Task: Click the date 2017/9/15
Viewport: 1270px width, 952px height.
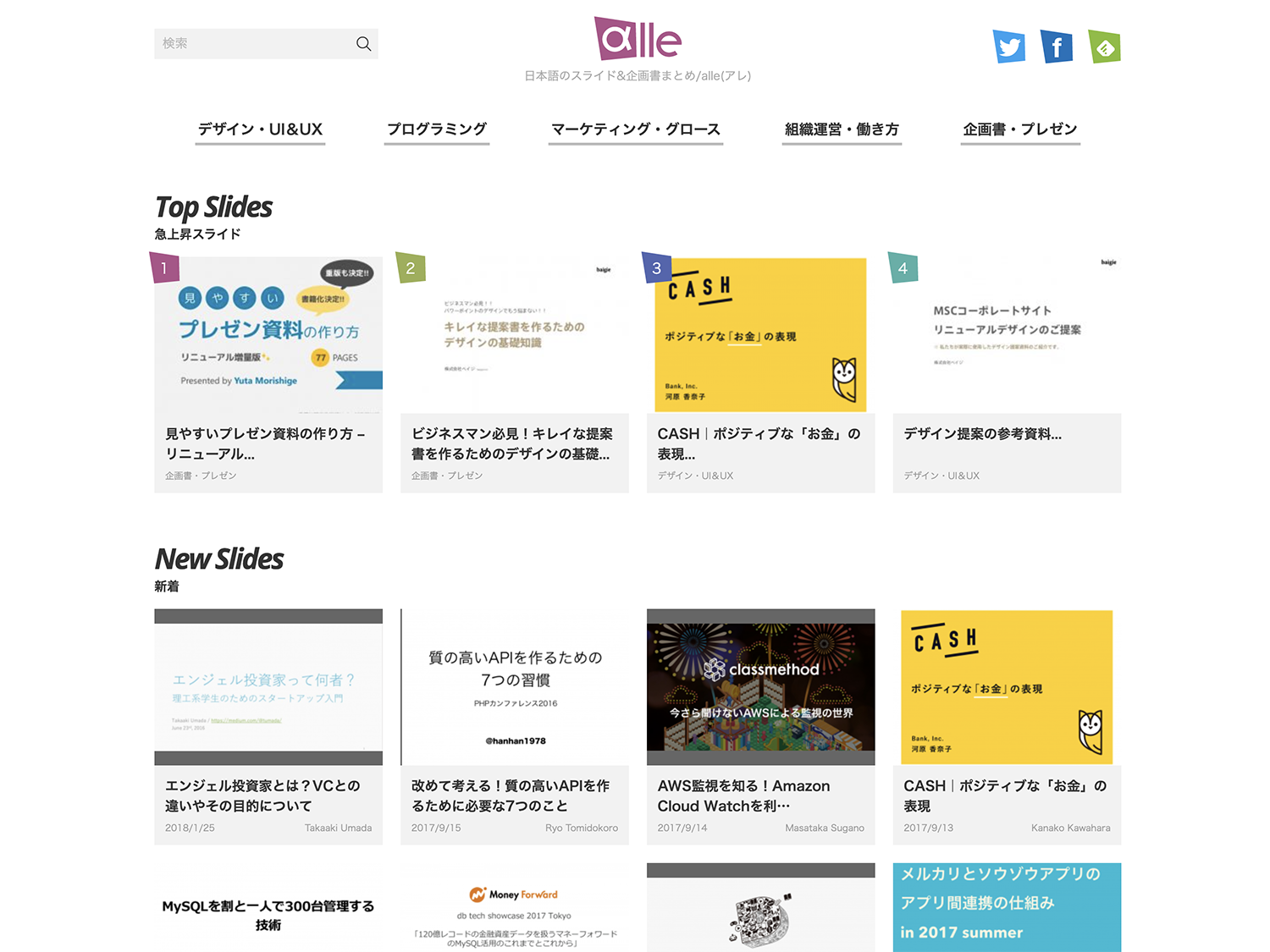Action: pos(436,828)
